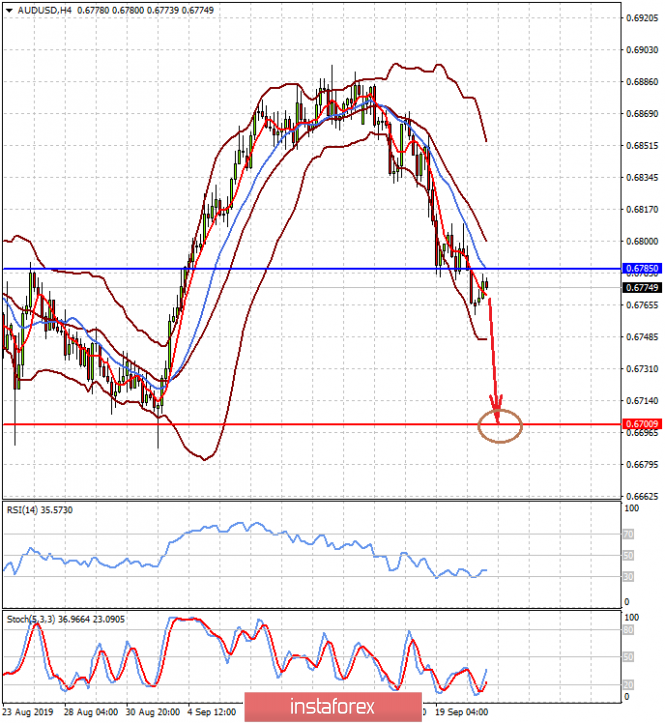Click the brown target circle at arrow tip
The image size is (665, 723).
[500, 427]
